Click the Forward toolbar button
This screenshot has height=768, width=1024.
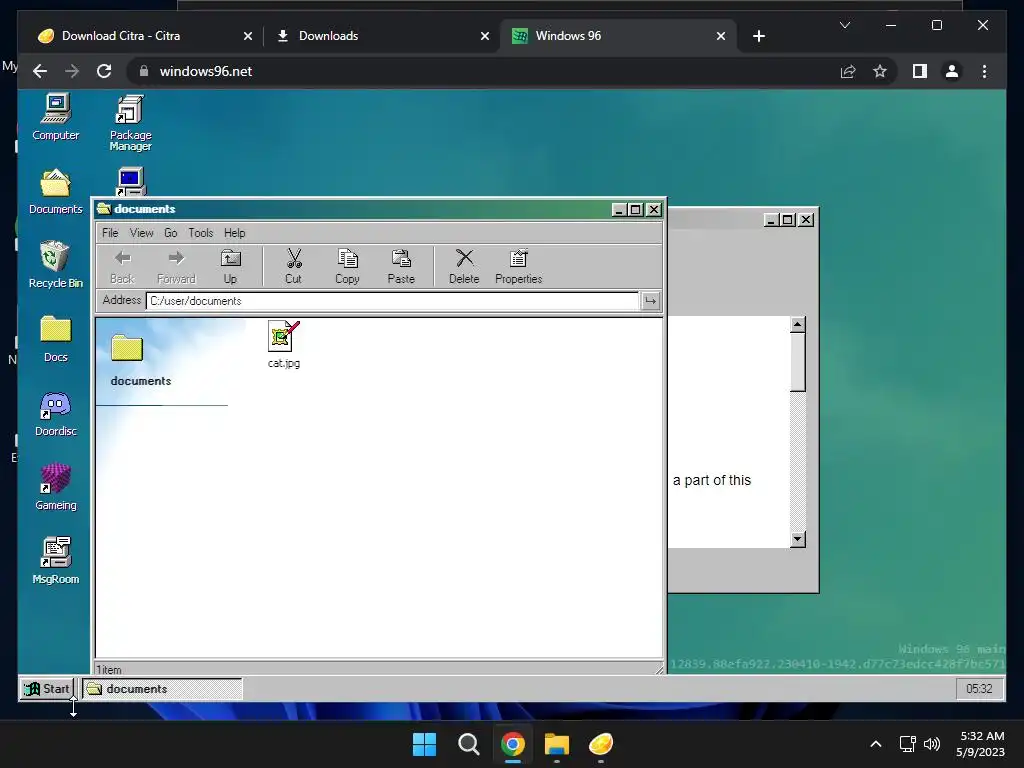coord(176,266)
